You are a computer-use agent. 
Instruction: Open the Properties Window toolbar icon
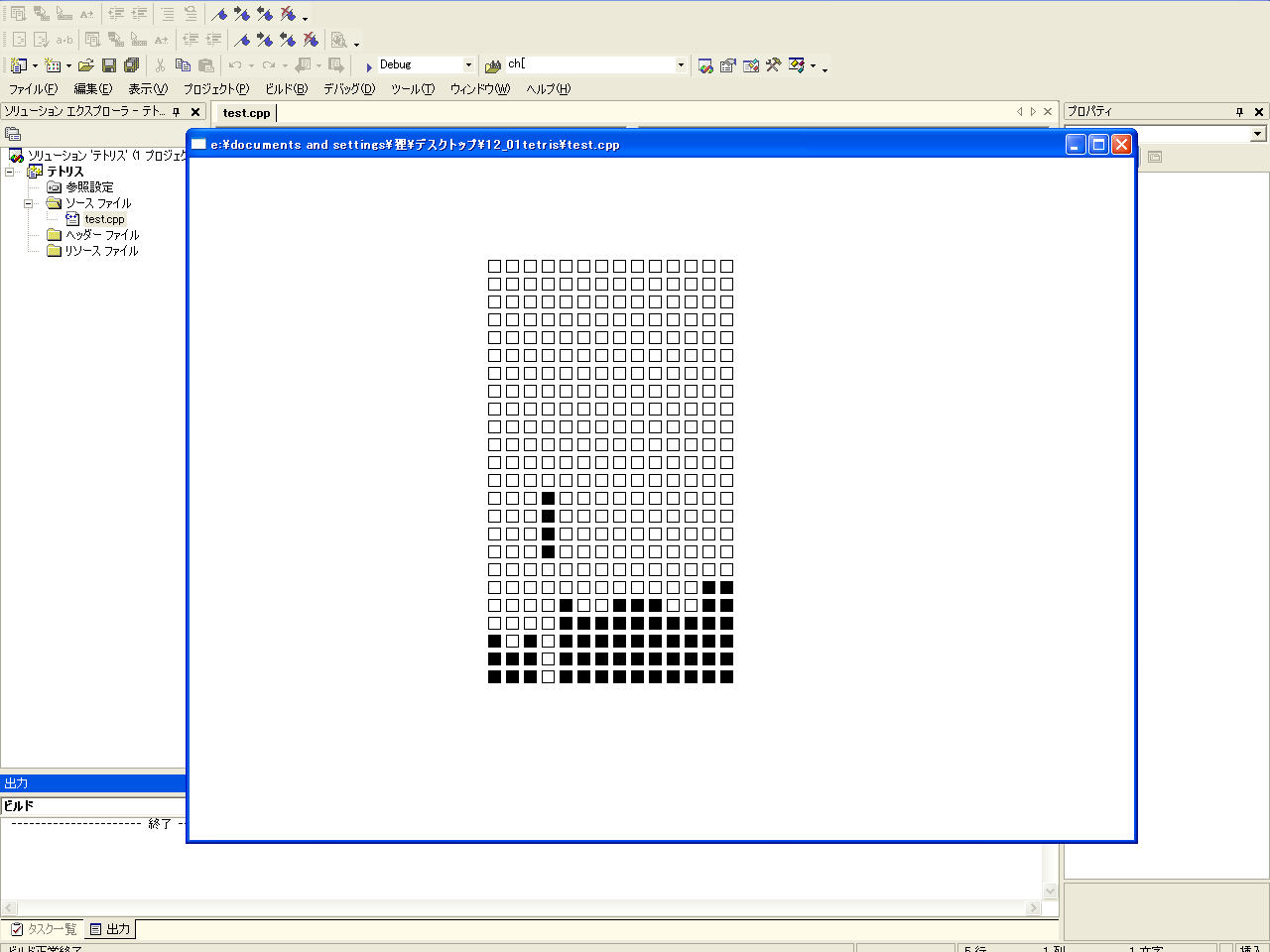728,65
